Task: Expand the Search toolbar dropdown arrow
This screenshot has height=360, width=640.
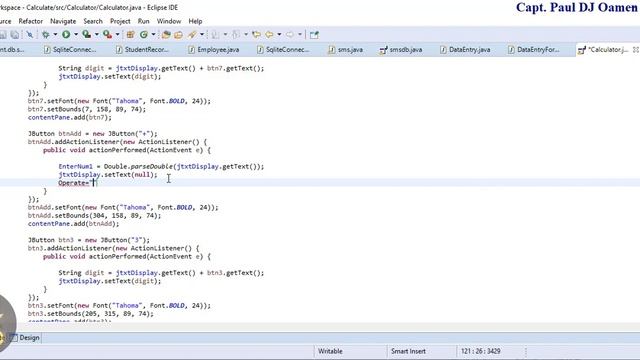Action: click(202, 35)
